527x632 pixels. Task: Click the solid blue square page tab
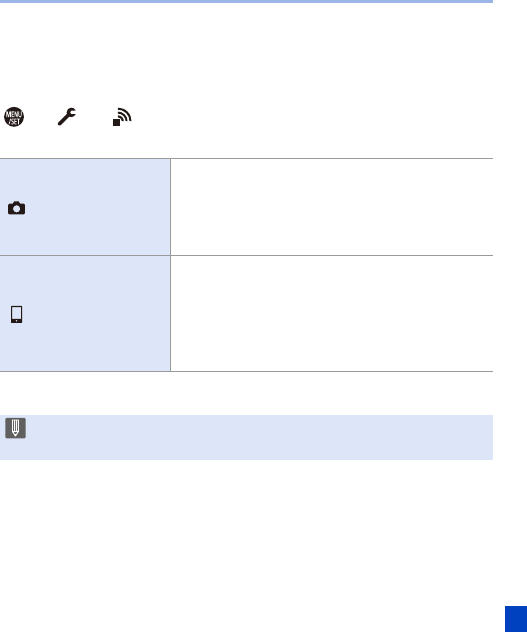(516, 619)
